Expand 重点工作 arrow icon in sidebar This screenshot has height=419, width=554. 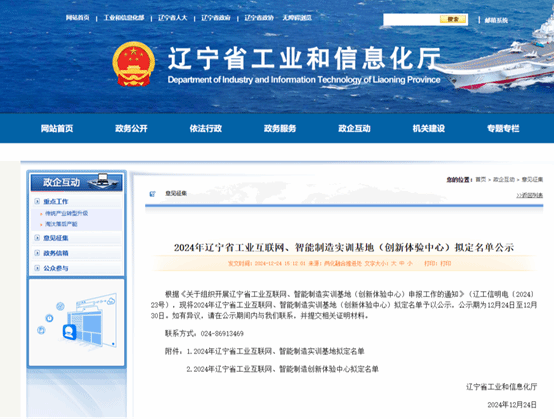pyautogui.click(x=37, y=201)
